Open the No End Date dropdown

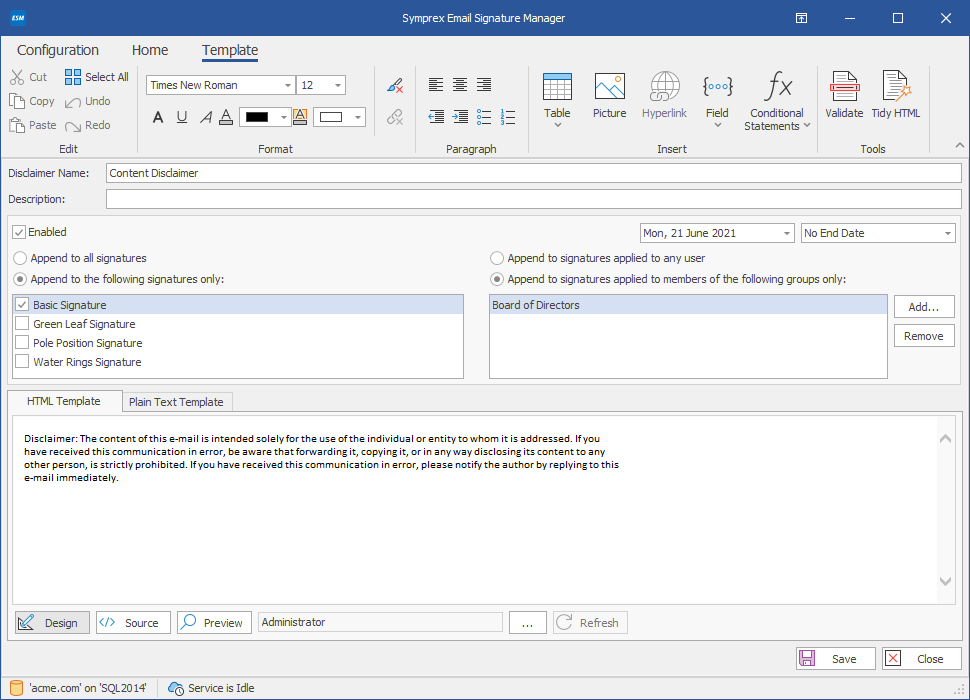point(948,234)
